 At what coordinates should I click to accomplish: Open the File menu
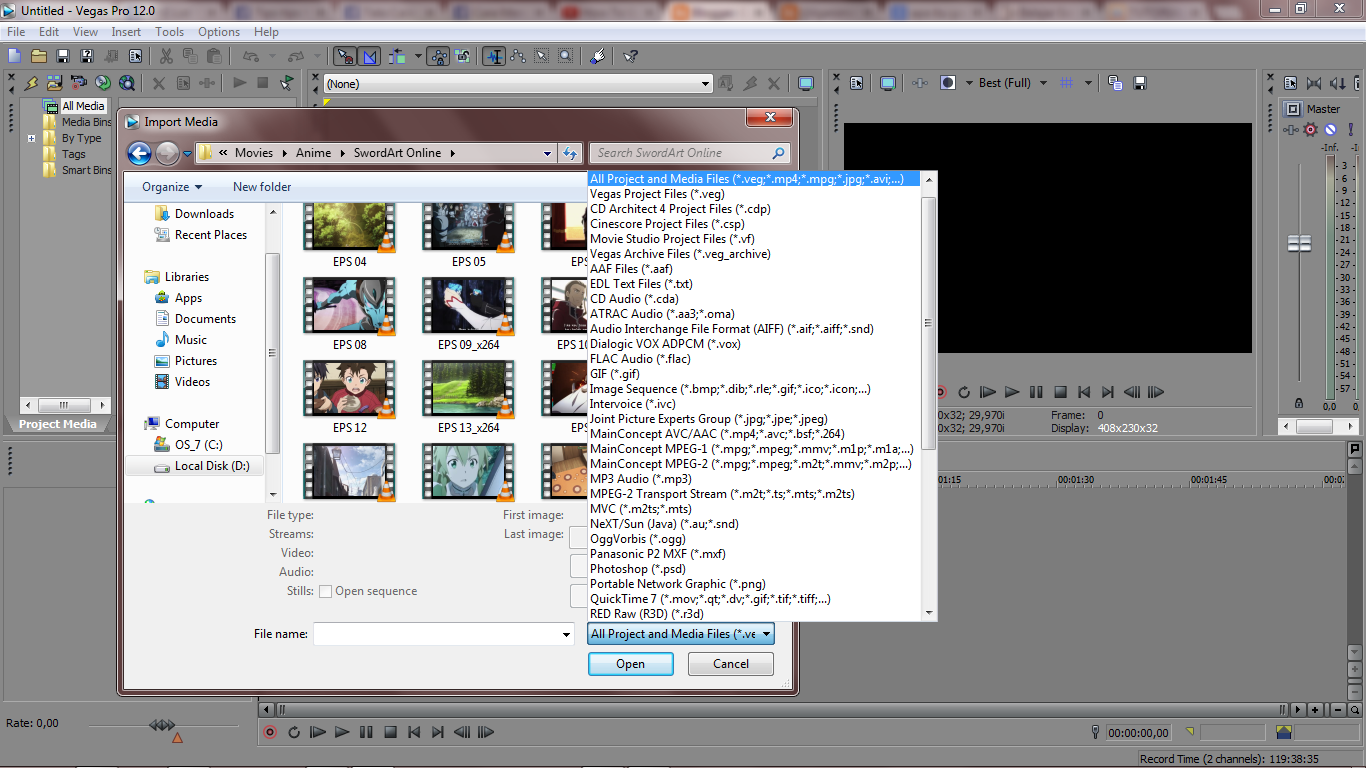(x=16, y=32)
